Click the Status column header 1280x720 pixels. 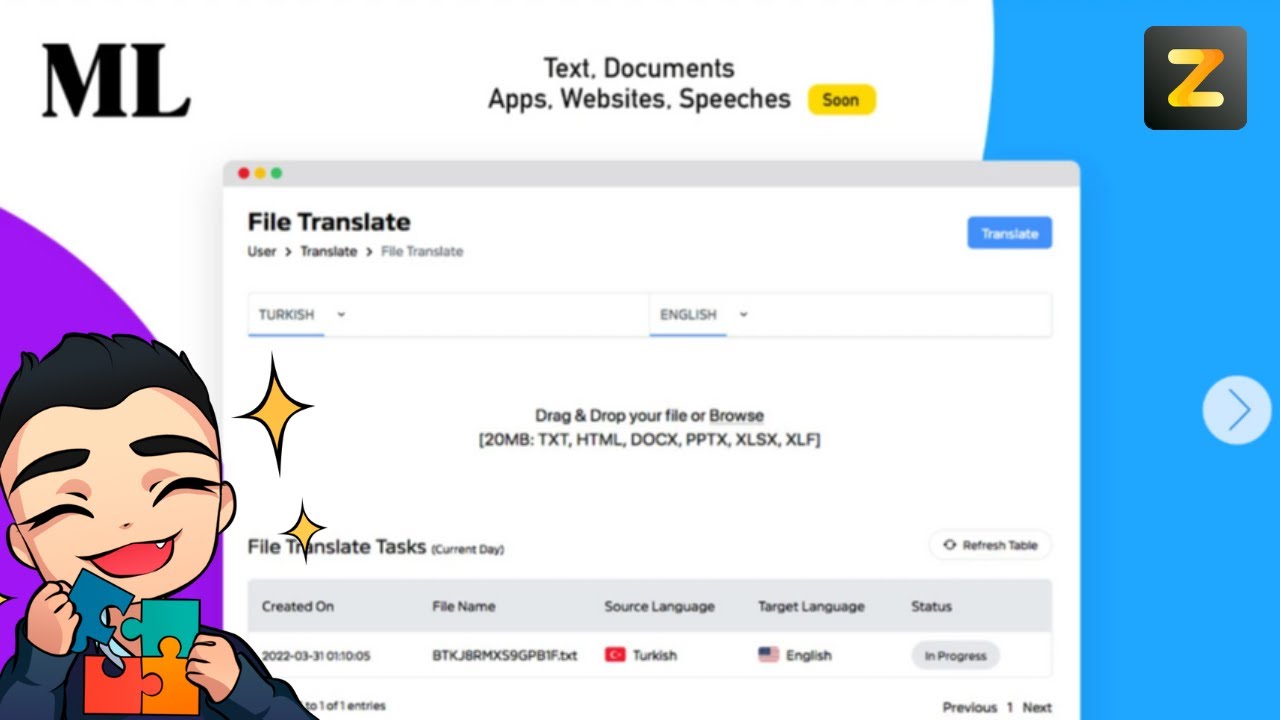pyautogui.click(x=931, y=606)
